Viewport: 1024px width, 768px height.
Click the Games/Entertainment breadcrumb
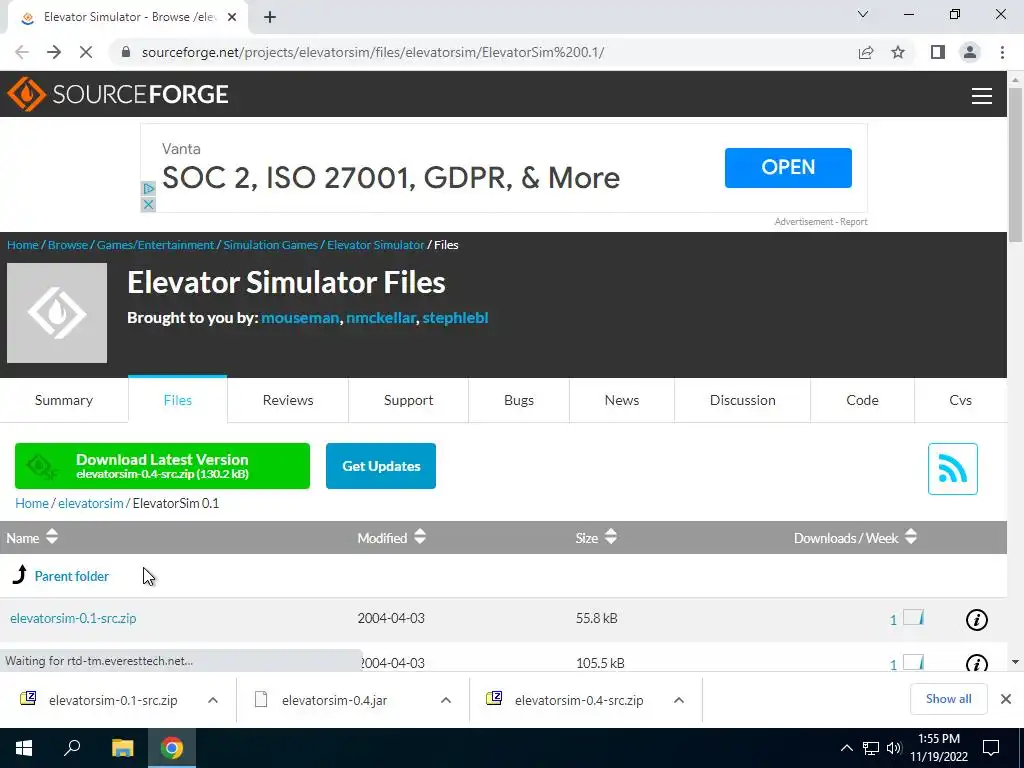[x=155, y=245]
